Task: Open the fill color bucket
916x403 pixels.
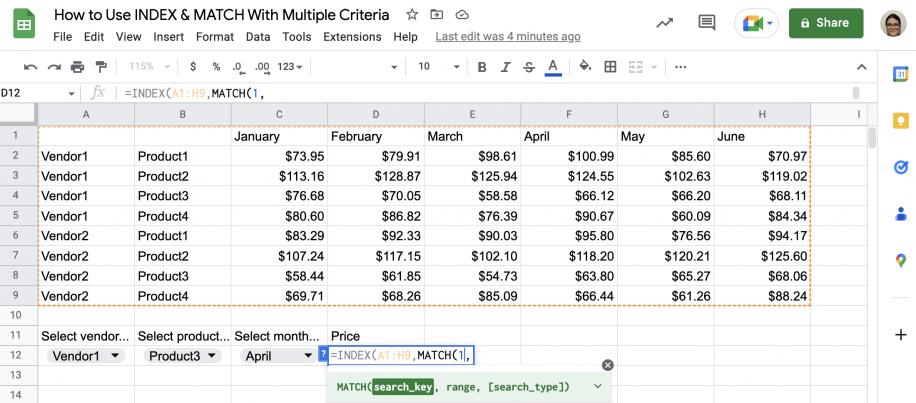Action: tap(585, 67)
